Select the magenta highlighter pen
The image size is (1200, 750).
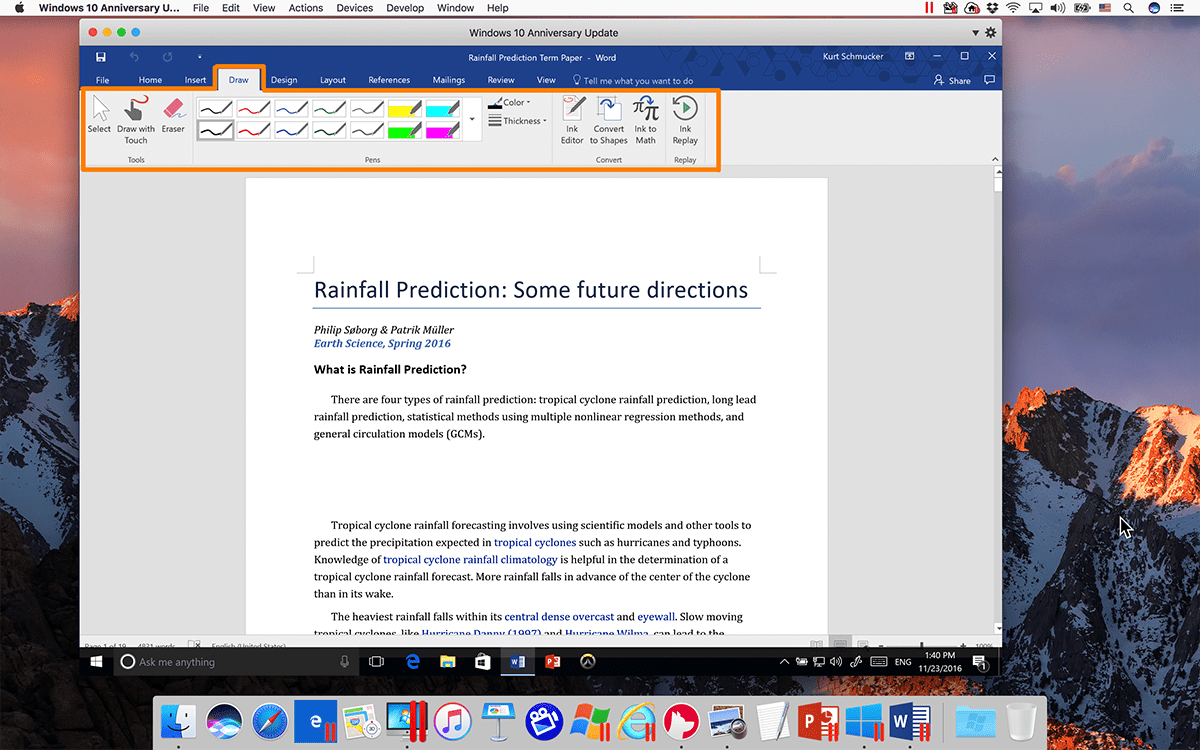[443, 129]
